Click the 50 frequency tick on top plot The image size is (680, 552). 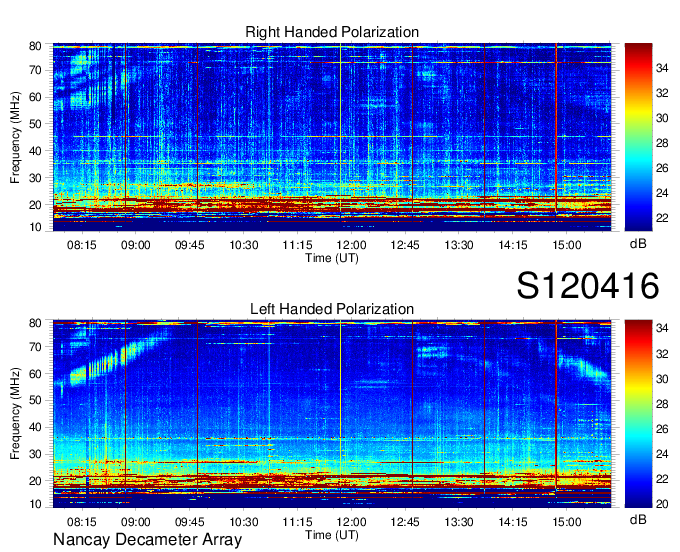[35, 124]
